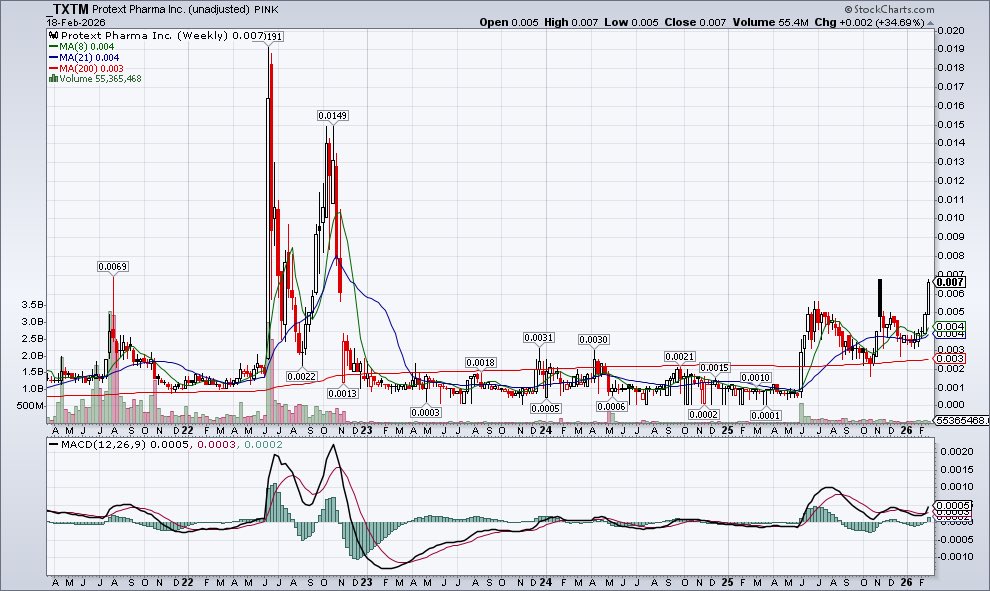Click the Open 0.005 value in header
The height and width of the screenshot is (591, 990).
tap(509, 22)
